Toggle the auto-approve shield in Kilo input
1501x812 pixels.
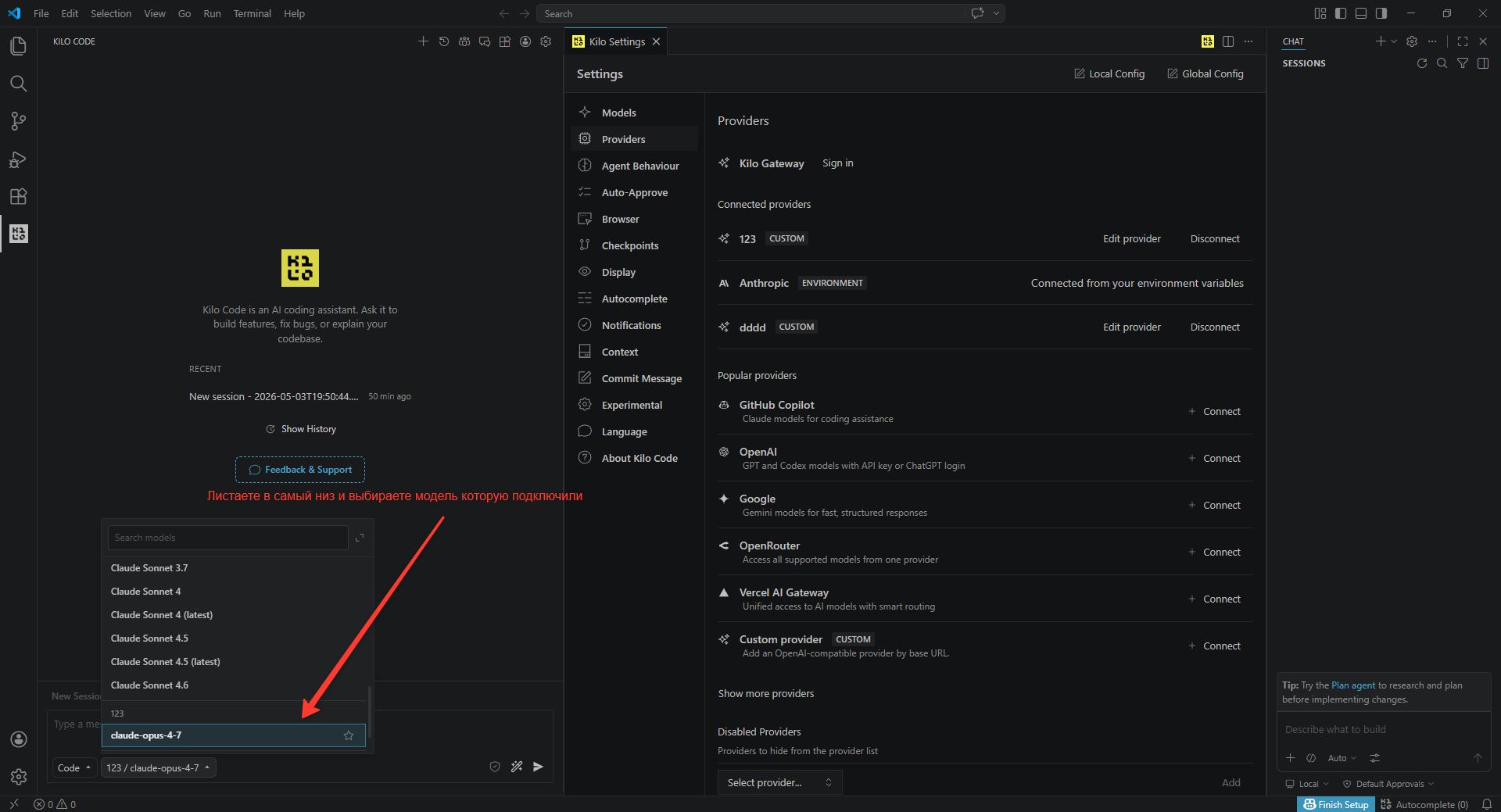495,767
